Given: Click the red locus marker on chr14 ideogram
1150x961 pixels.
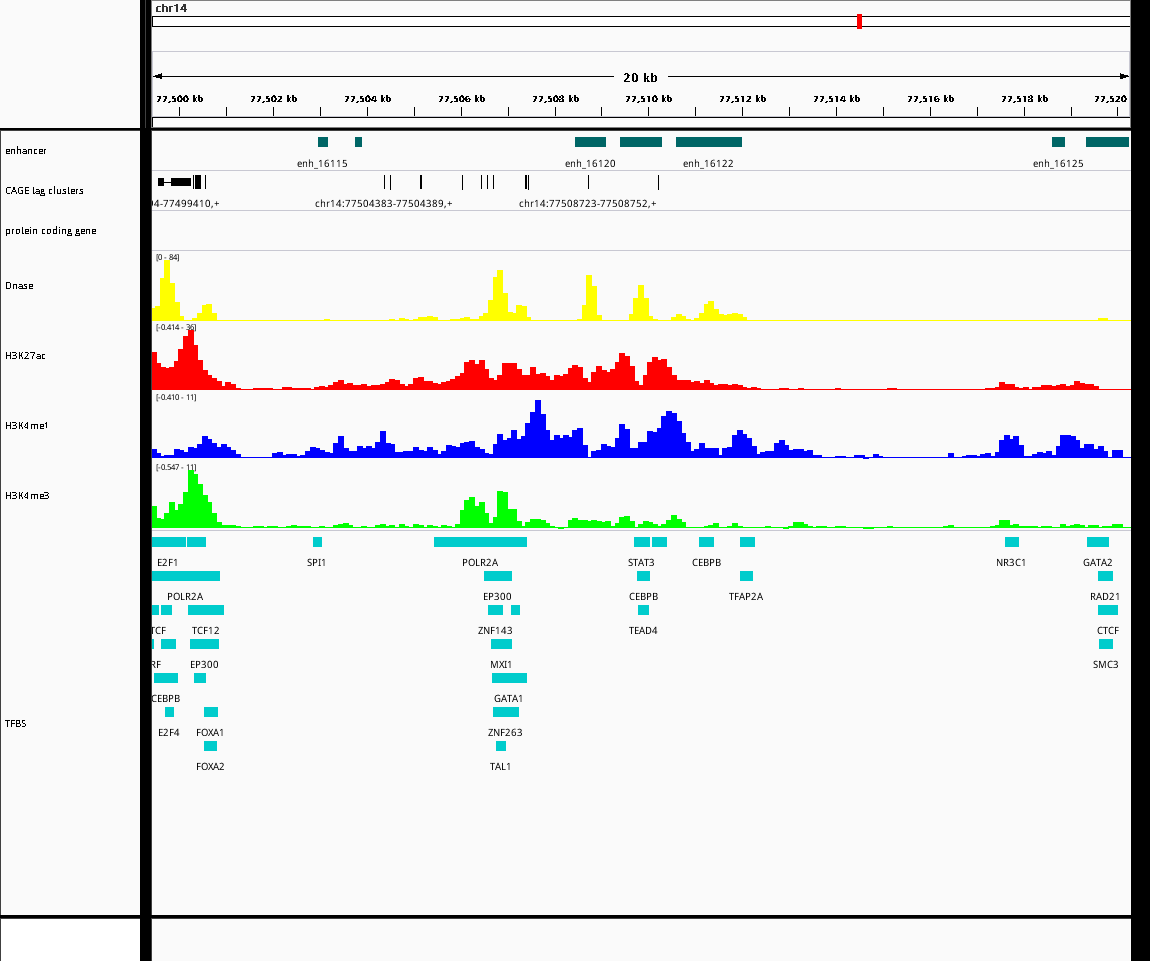Looking at the screenshot, I should [x=859, y=22].
